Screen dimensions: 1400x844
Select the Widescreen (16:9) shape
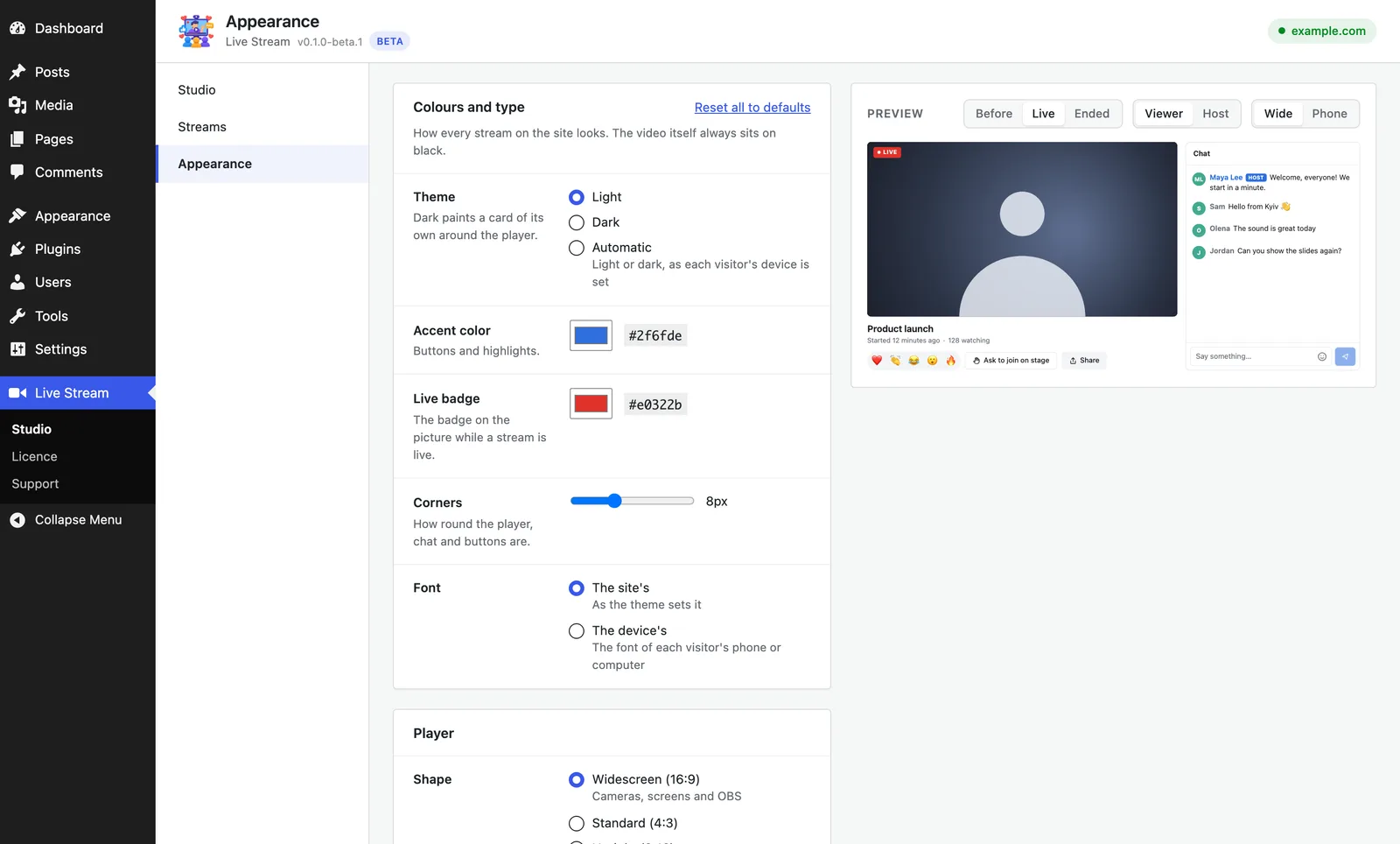(577, 780)
